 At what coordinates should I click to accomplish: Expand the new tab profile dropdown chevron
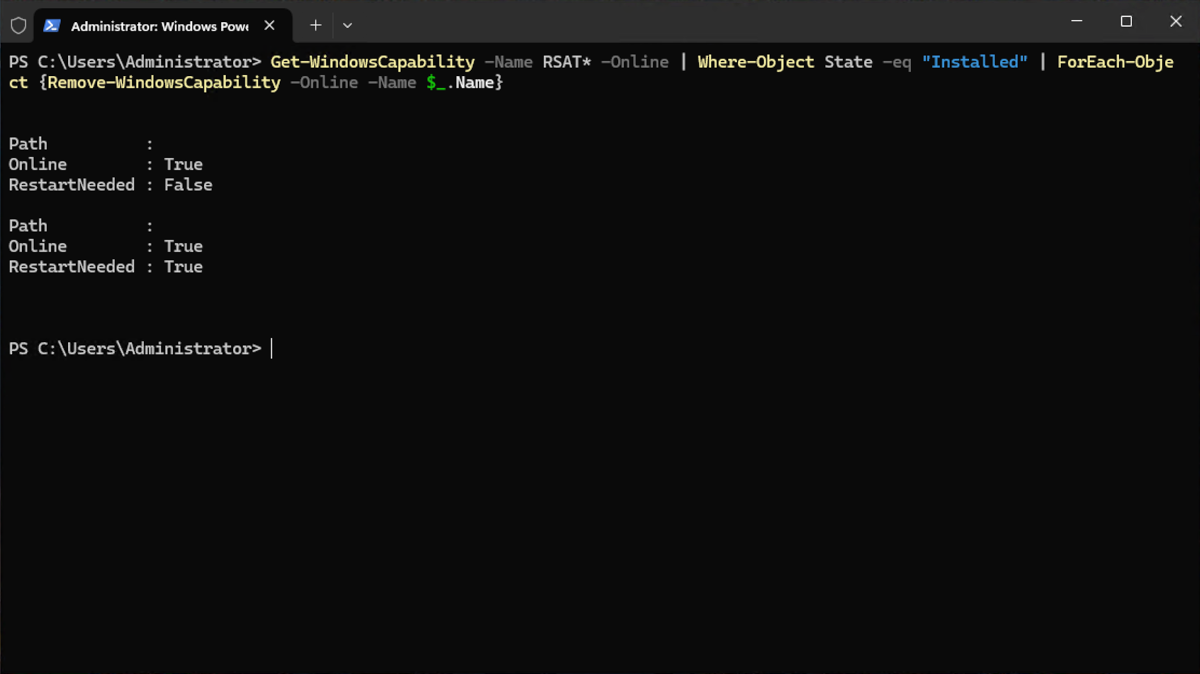point(347,25)
